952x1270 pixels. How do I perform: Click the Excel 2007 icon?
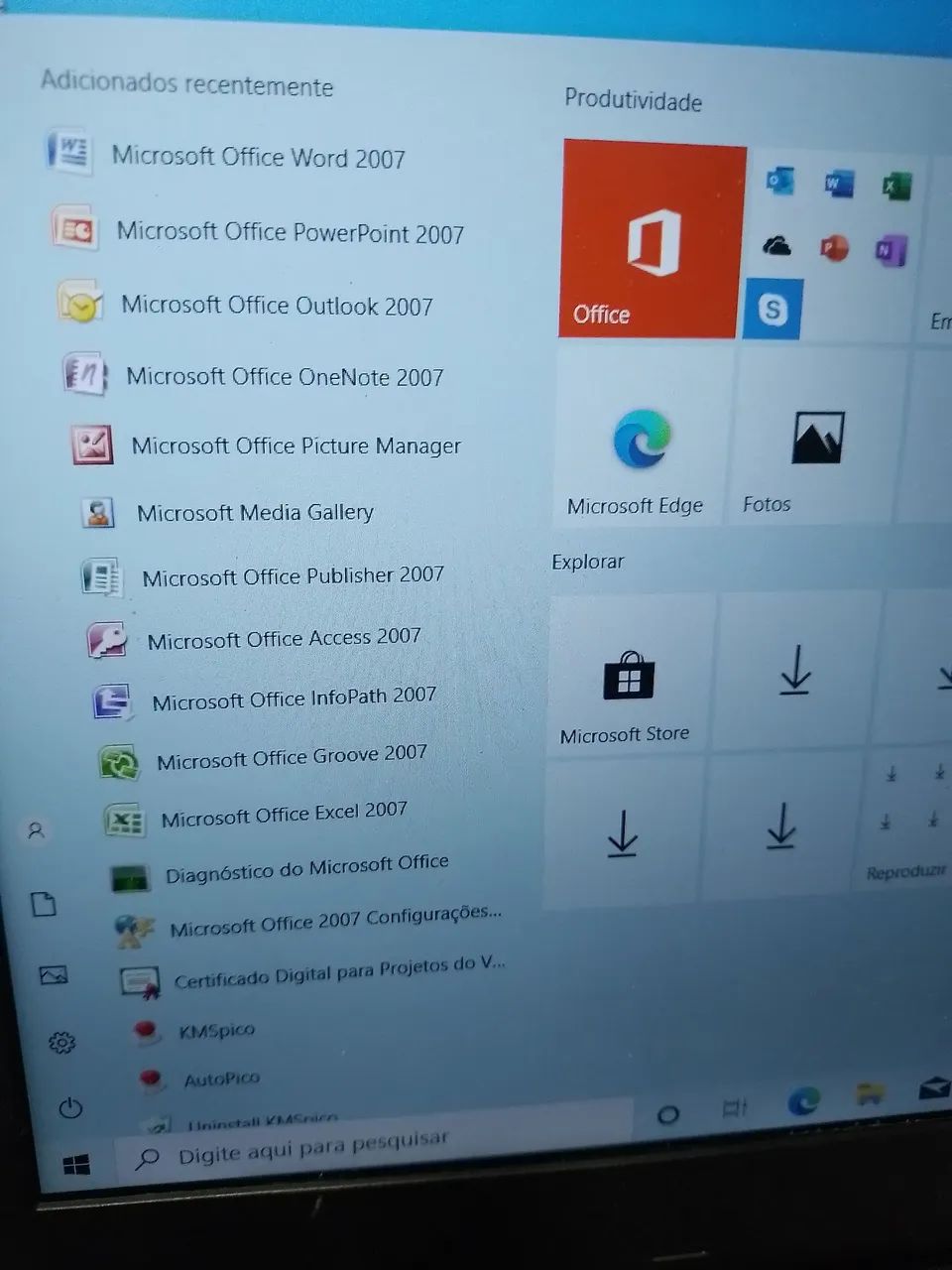point(124,821)
